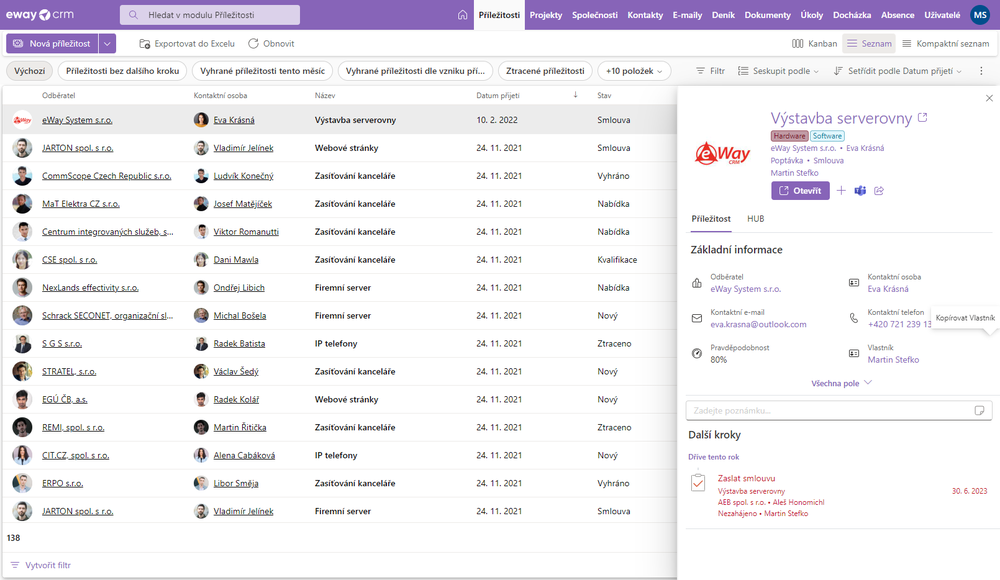Viewport: 1000px width, 580px height.
Task: Open the Kontakty module
Action: [x=645, y=15]
